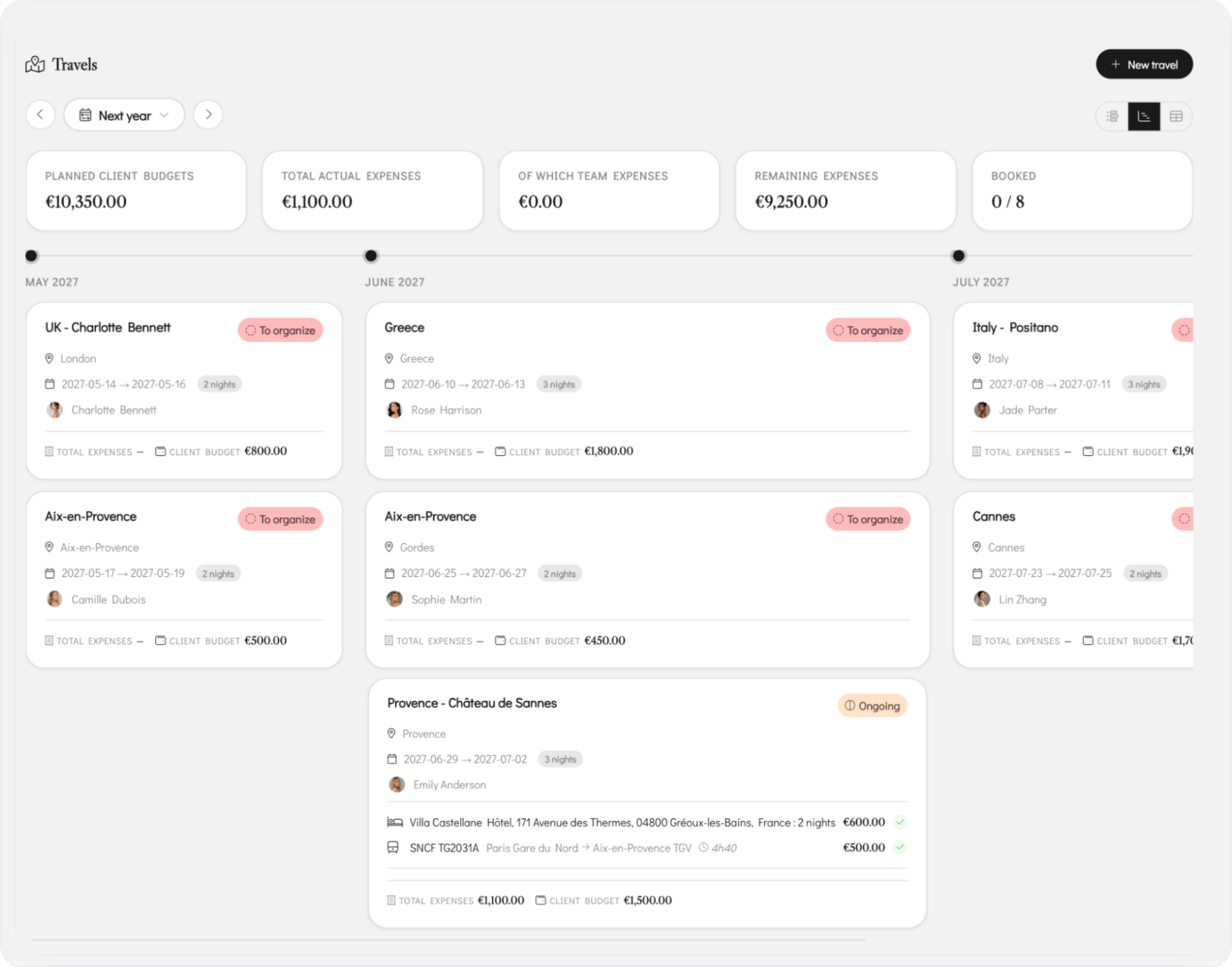1232x967 pixels.
Task: Click Charlotte Bennett avatar
Action: click(54, 410)
